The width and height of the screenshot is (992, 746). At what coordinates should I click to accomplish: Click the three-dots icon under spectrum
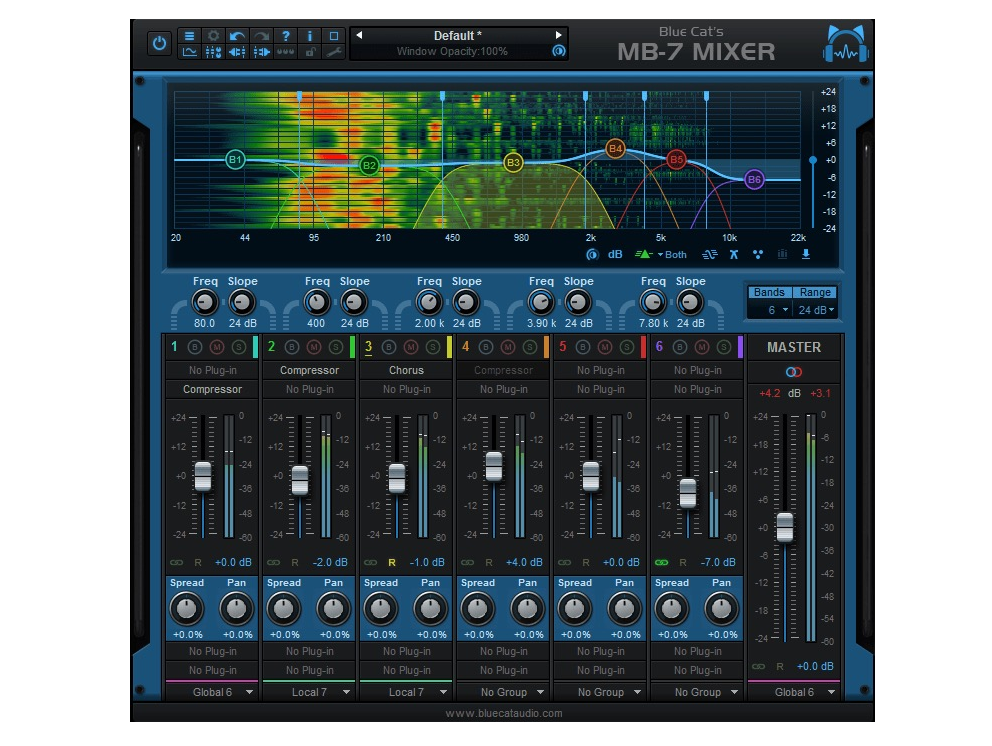(x=758, y=254)
